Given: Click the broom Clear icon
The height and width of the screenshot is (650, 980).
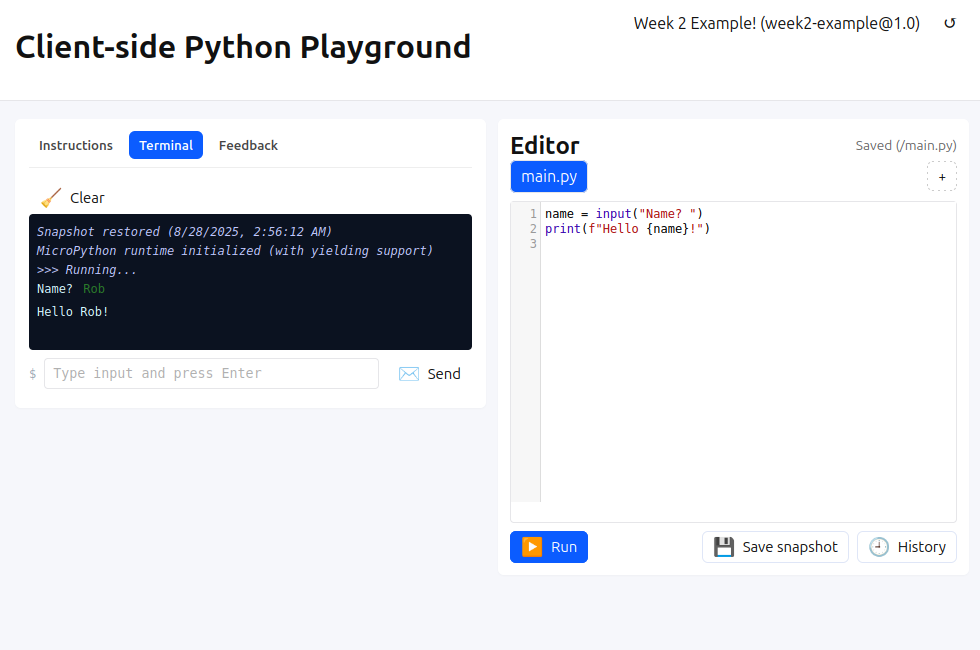Looking at the screenshot, I should pos(51,198).
